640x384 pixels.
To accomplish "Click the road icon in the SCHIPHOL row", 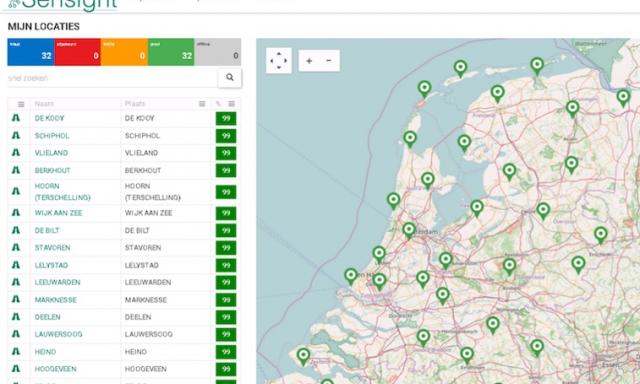I will click(x=16, y=135).
